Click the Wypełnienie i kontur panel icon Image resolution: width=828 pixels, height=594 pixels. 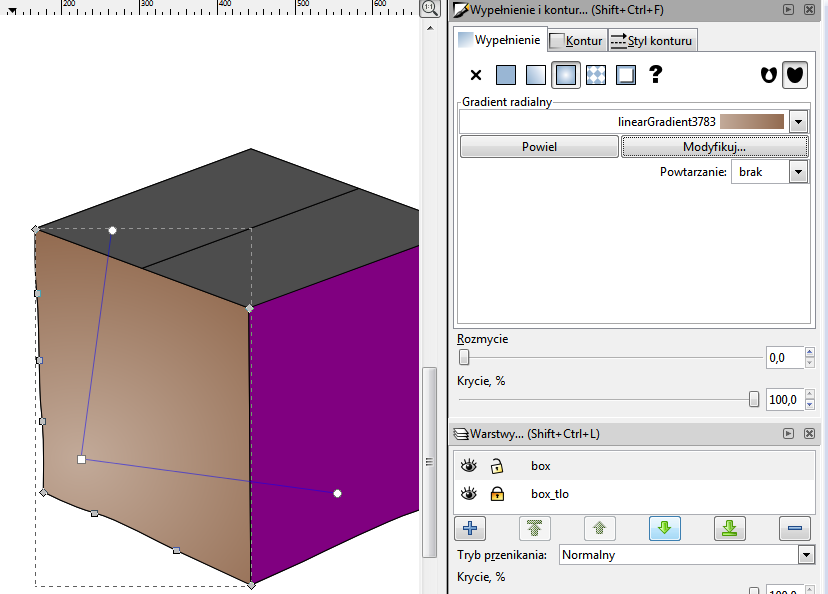coord(461,10)
